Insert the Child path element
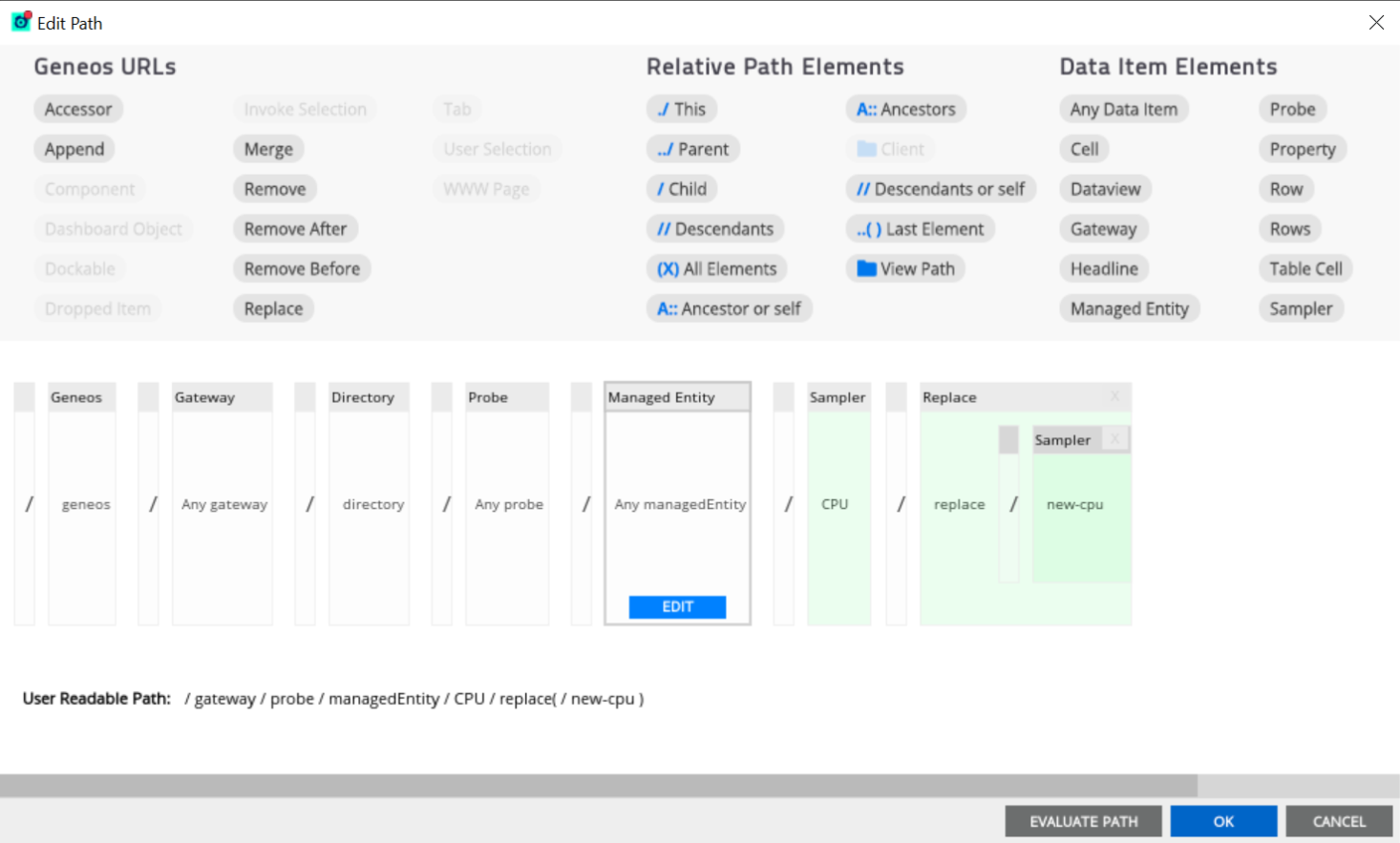The height and width of the screenshot is (843, 1400). [x=682, y=189]
